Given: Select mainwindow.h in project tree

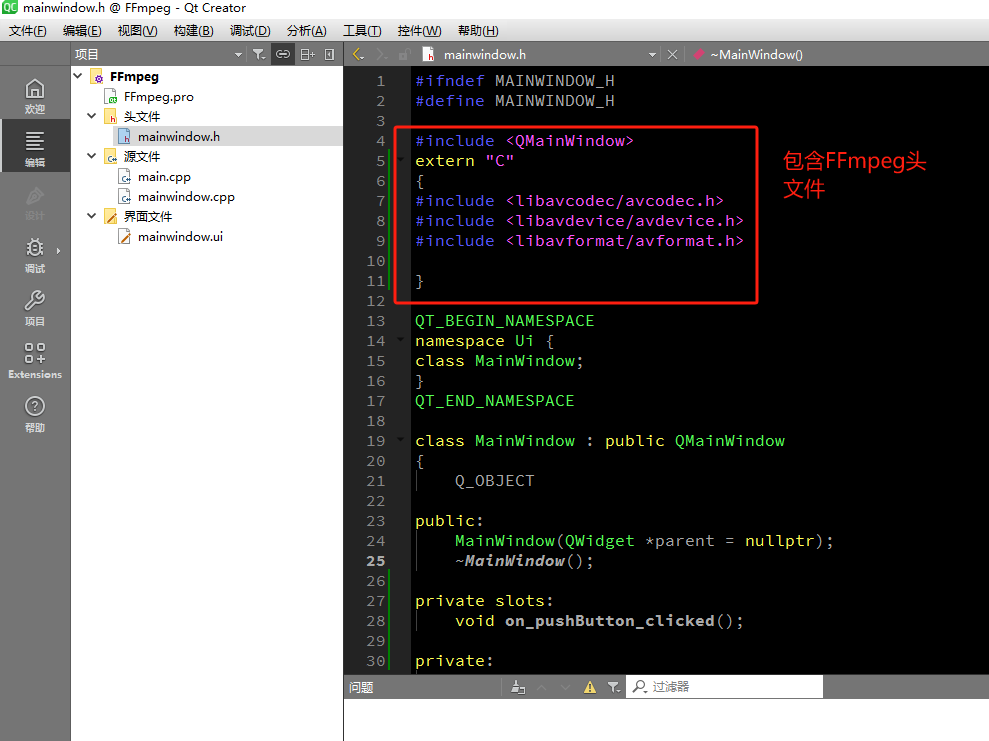Looking at the screenshot, I should [178, 136].
